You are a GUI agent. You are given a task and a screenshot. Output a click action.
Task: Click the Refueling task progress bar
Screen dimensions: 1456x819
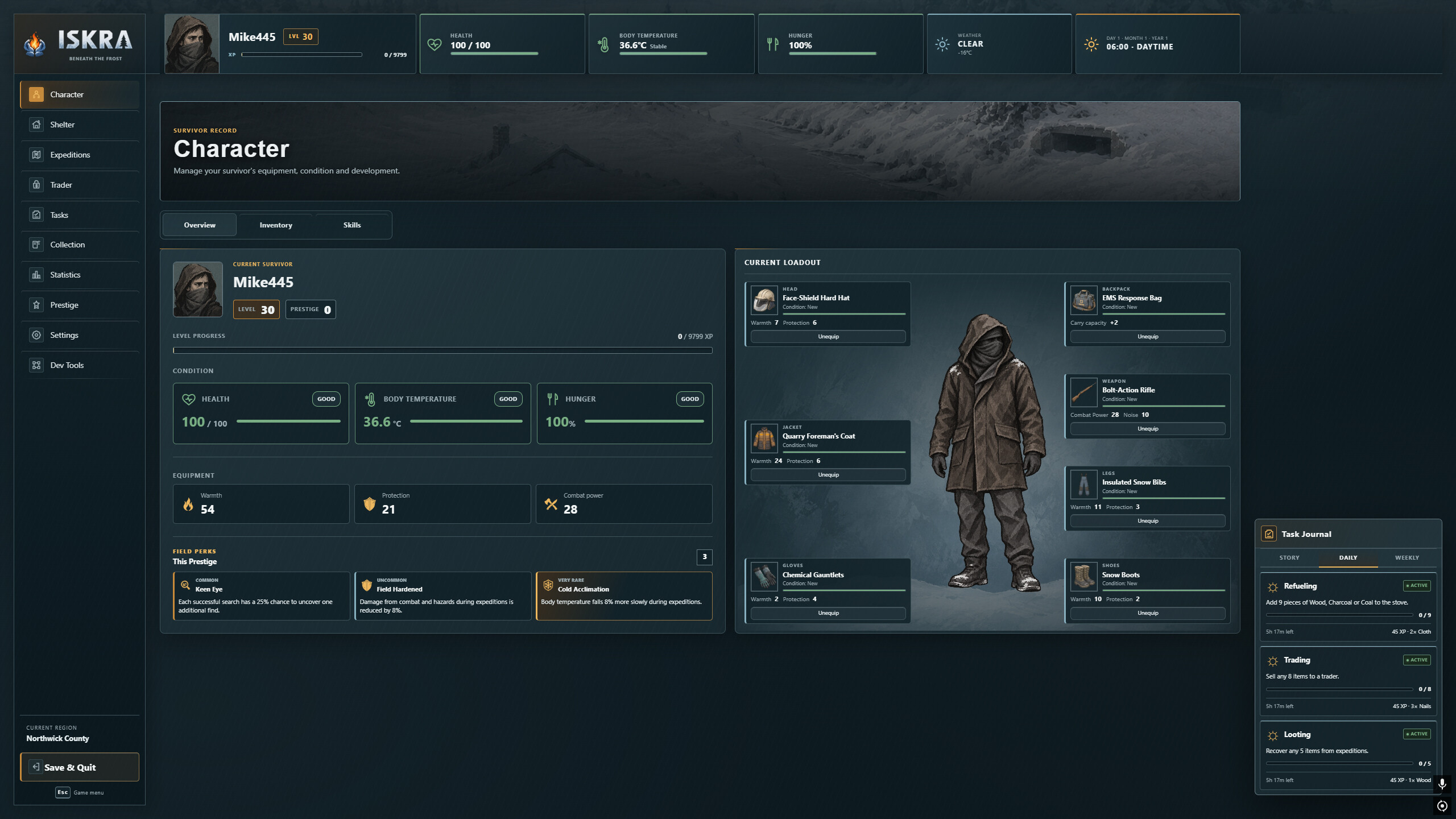pos(1339,615)
